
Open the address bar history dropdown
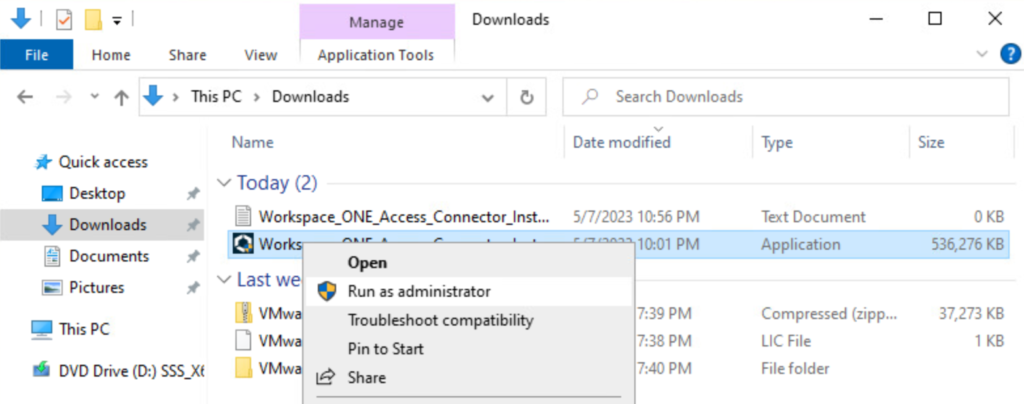coord(488,97)
